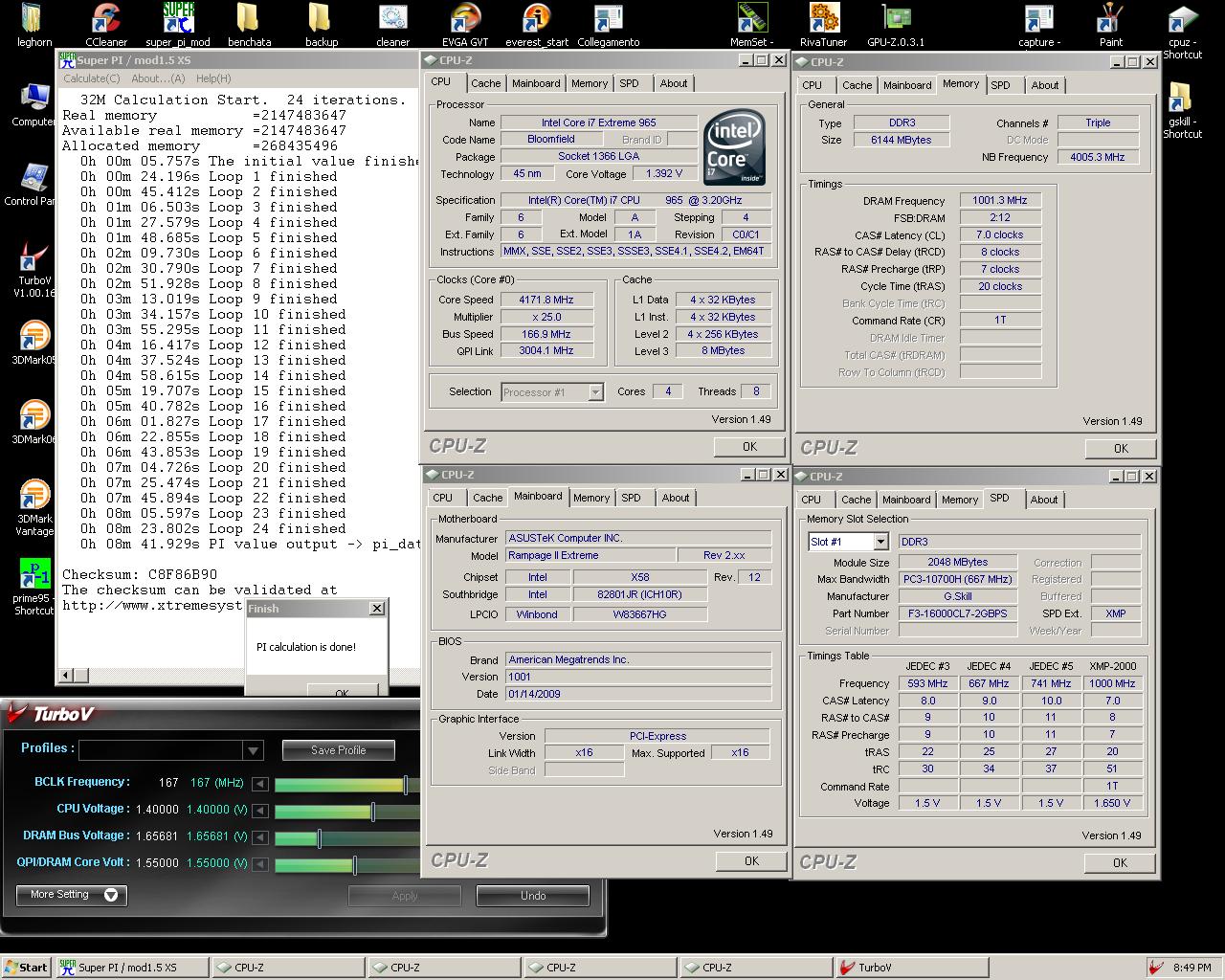Click OK in the CPU-Z Memory window
Image resolution: width=1225 pixels, height=980 pixels.
[1121, 448]
